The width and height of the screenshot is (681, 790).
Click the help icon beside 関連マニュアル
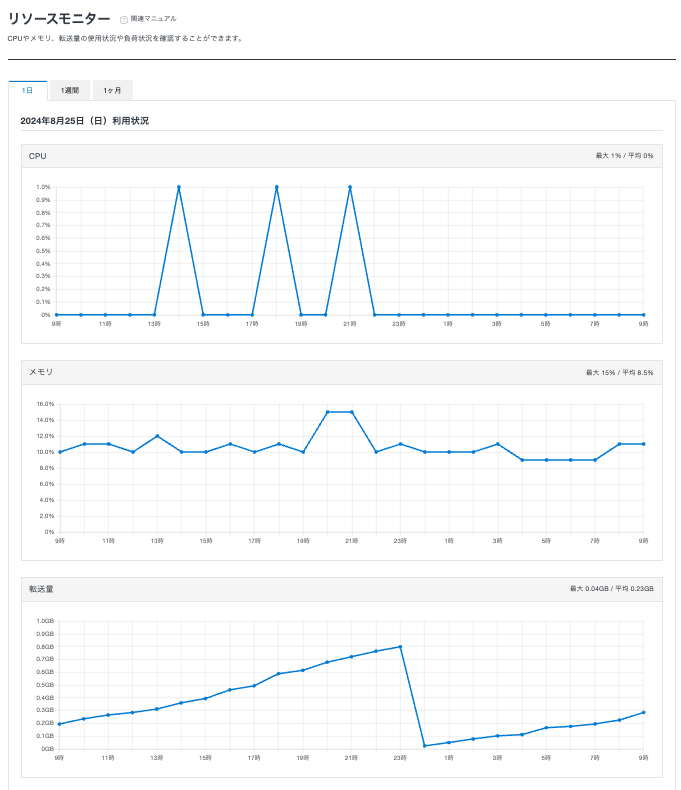pos(124,19)
